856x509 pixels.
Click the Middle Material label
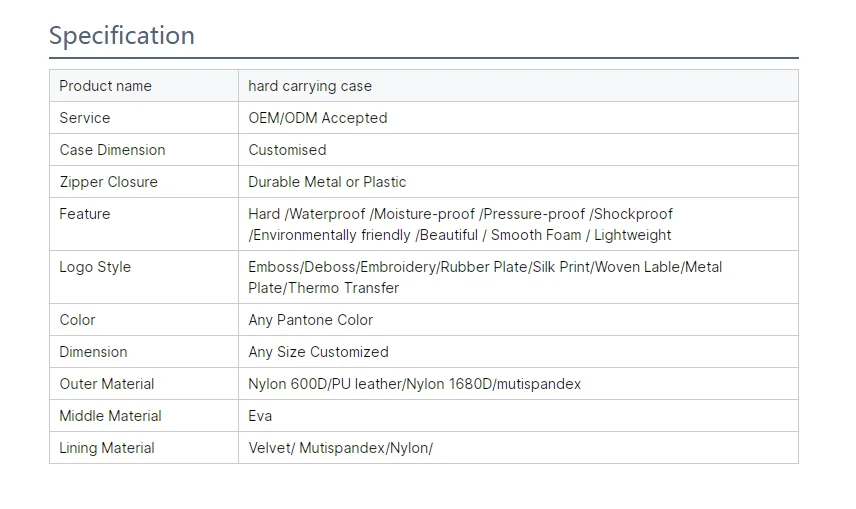point(110,416)
